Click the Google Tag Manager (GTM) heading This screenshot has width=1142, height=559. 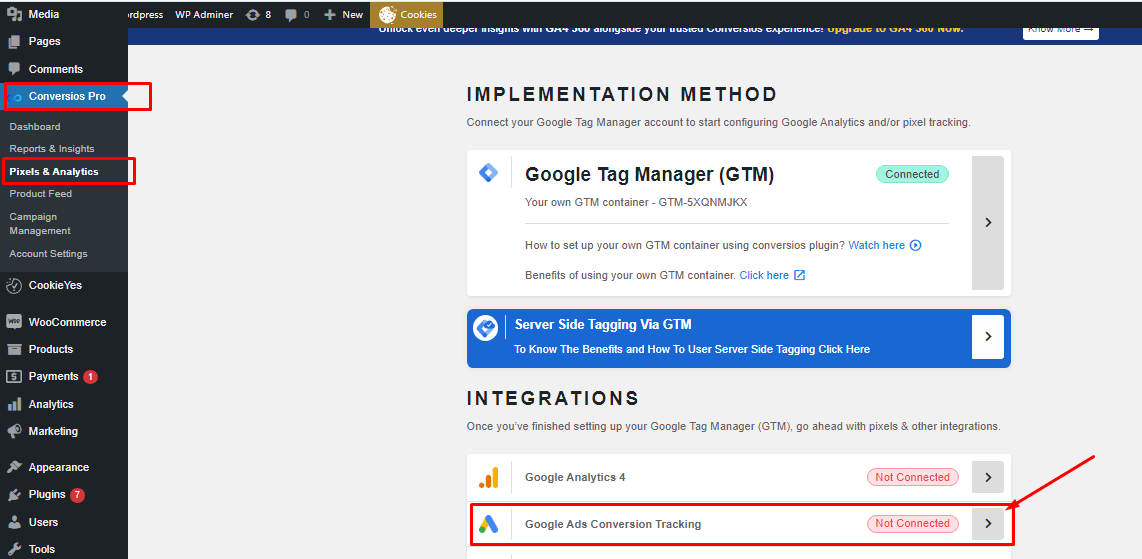(649, 175)
